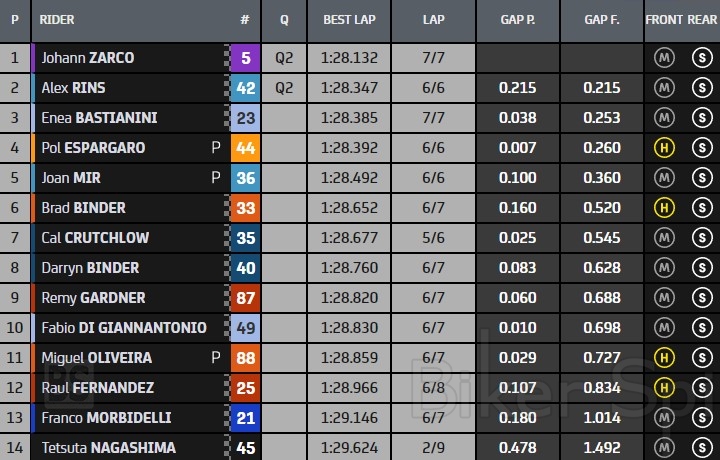Click Remy Gardner's number 87 badge
Viewport: 720px width, 460px height.
(245, 298)
